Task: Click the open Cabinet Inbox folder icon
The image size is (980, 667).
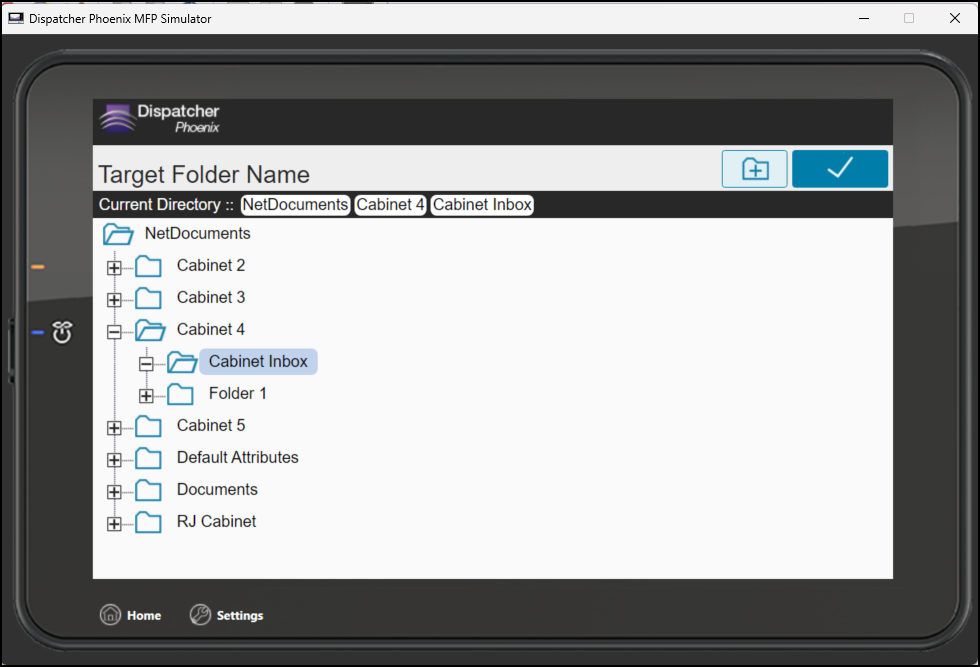Action: coord(182,362)
